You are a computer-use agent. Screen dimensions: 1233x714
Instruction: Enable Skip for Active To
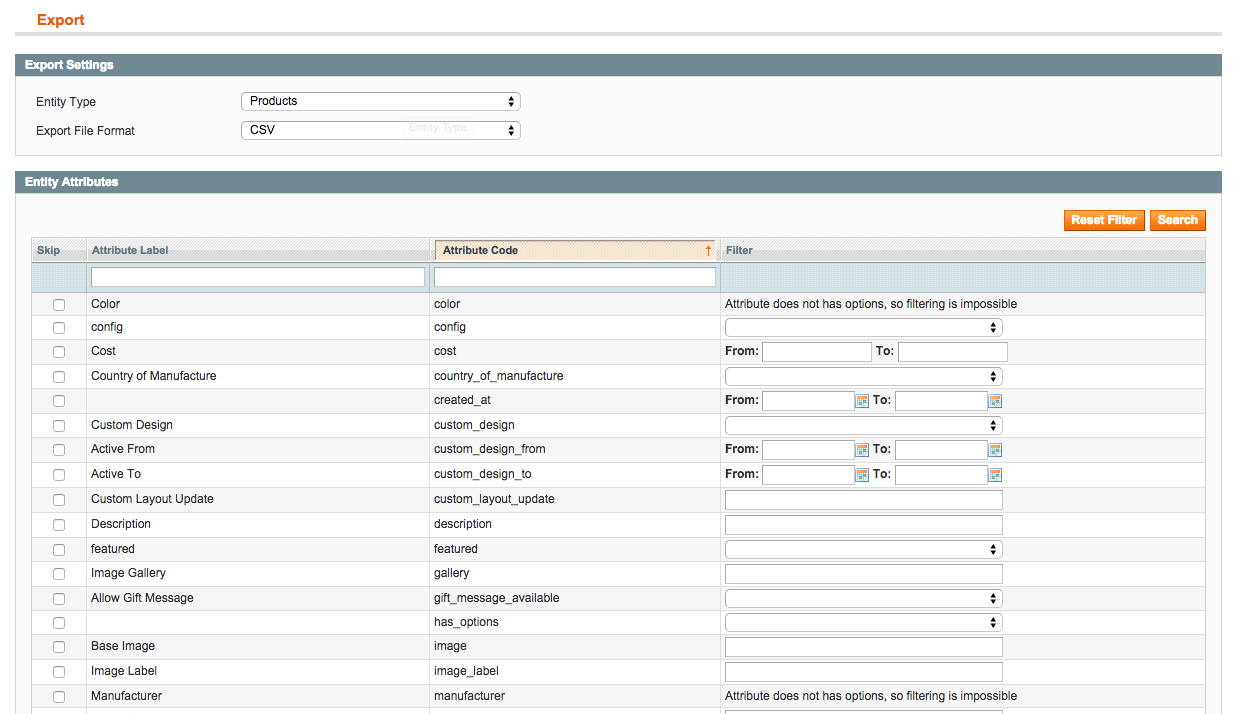pyautogui.click(x=59, y=475)
